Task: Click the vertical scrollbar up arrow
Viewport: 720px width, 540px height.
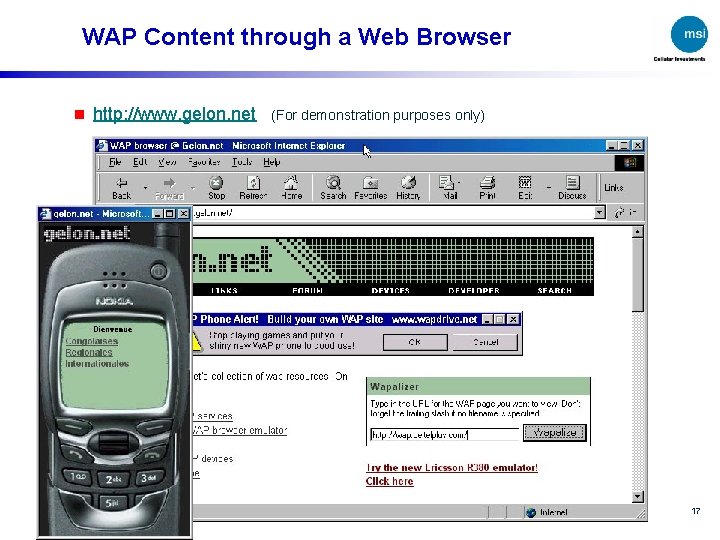Action: (638, 232)
